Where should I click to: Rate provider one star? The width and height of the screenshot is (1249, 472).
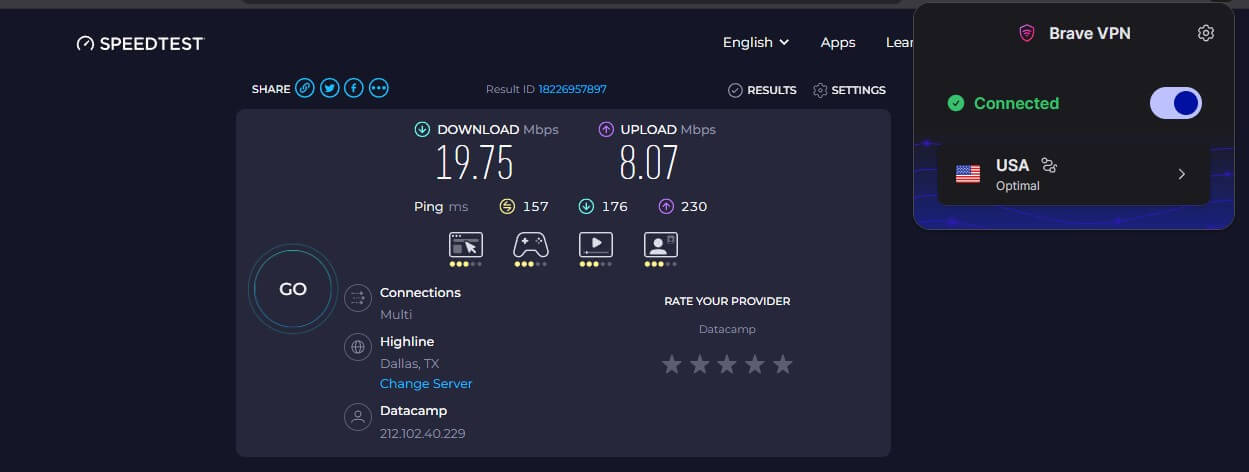tap(672, 364)
